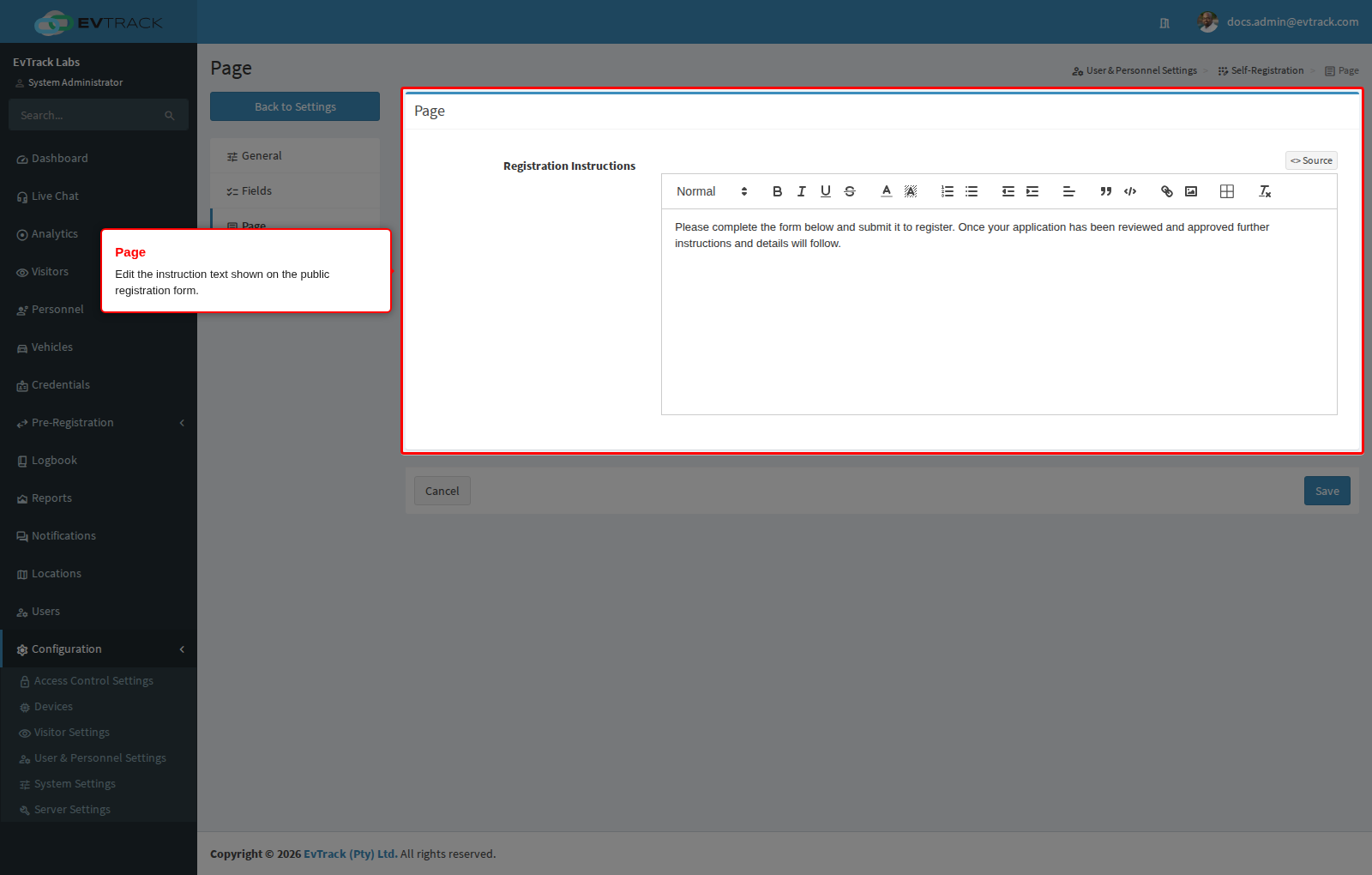This screenshot has width=1372, height=875.
Task: Collapse the Configuration menu
Action: click(99, 649)
